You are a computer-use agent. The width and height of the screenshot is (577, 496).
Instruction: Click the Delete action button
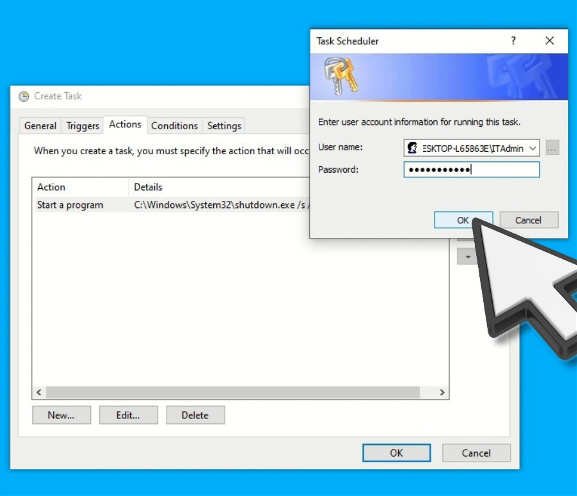(195, 415)
